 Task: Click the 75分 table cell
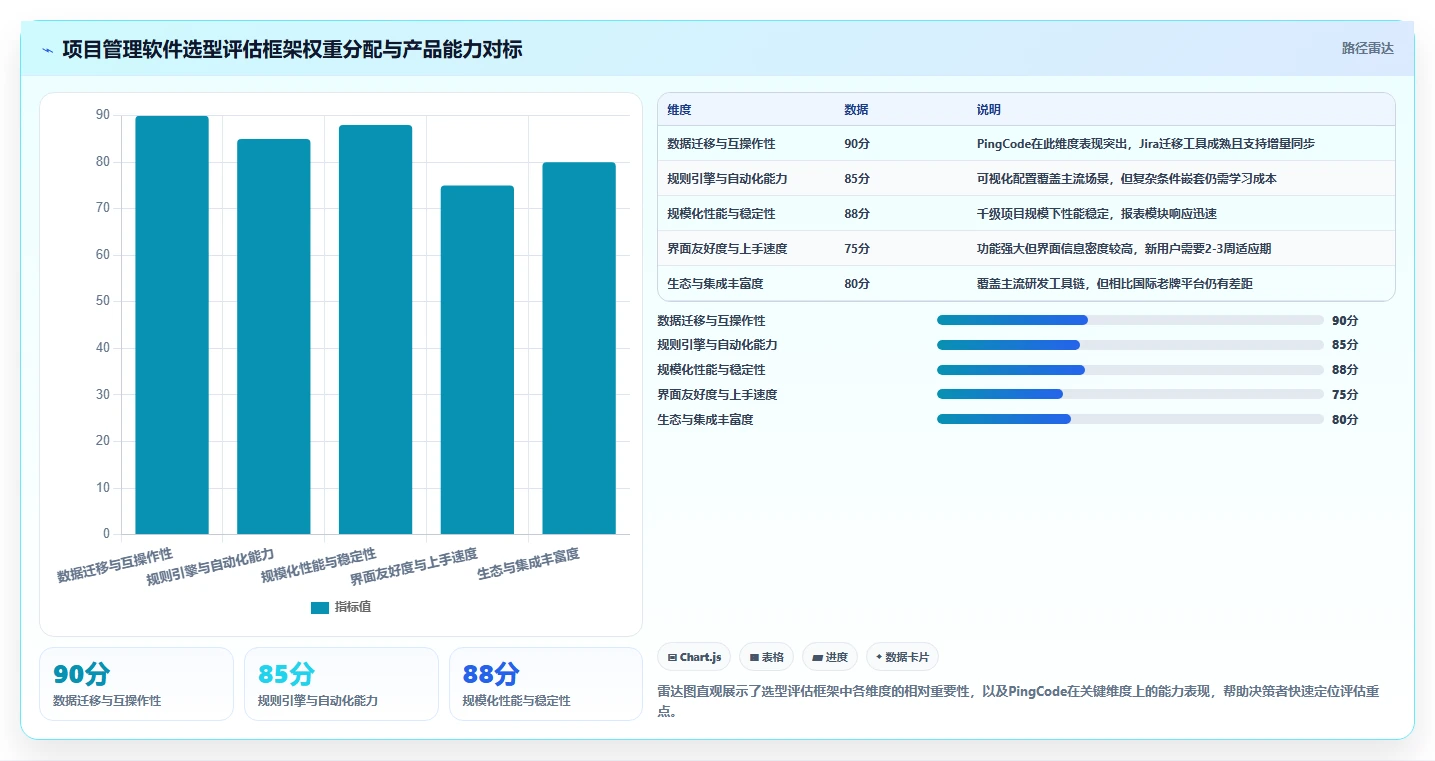[x=857, y=249]
